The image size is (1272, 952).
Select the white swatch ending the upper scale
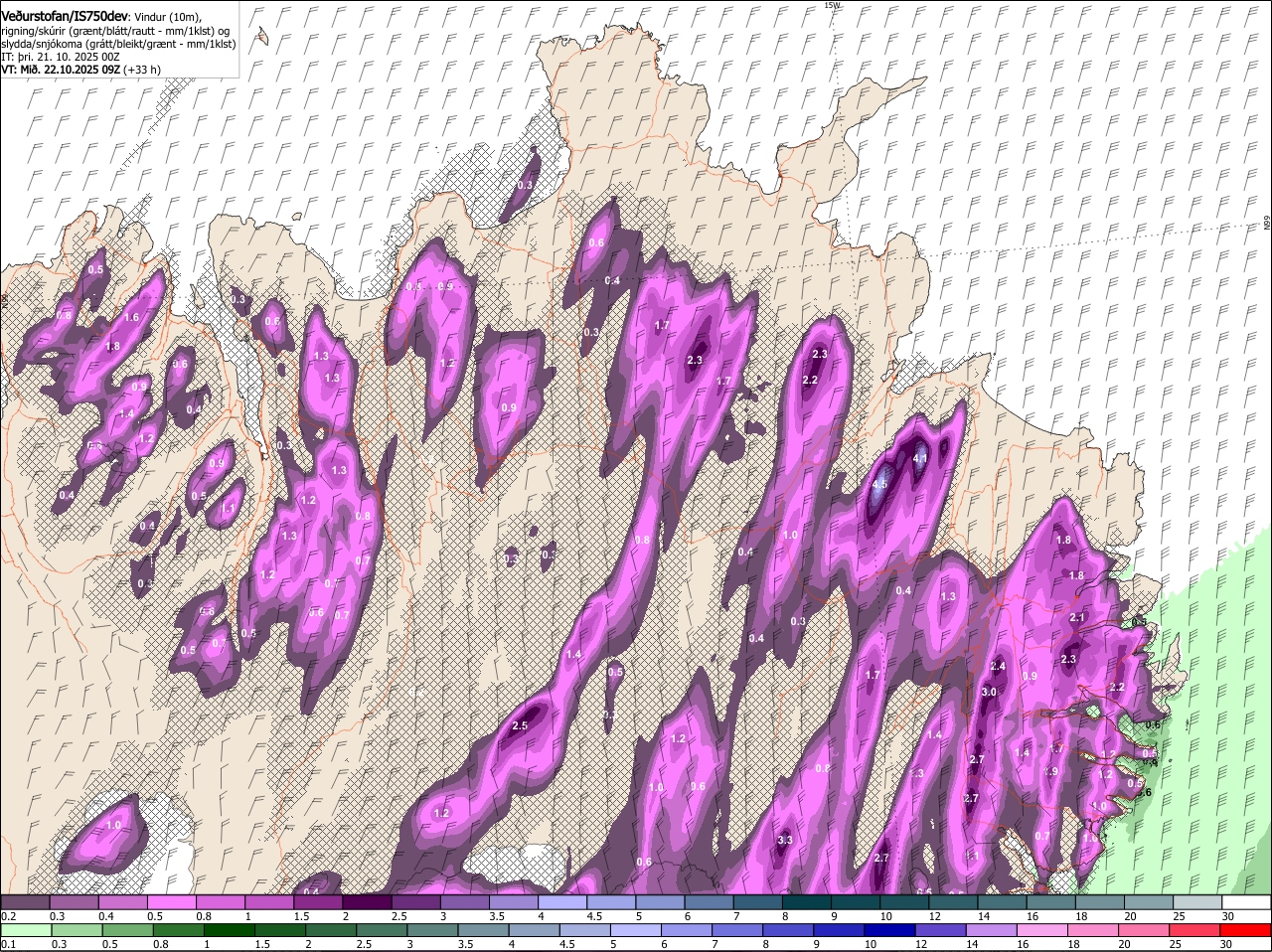(x=1247, y=902)
